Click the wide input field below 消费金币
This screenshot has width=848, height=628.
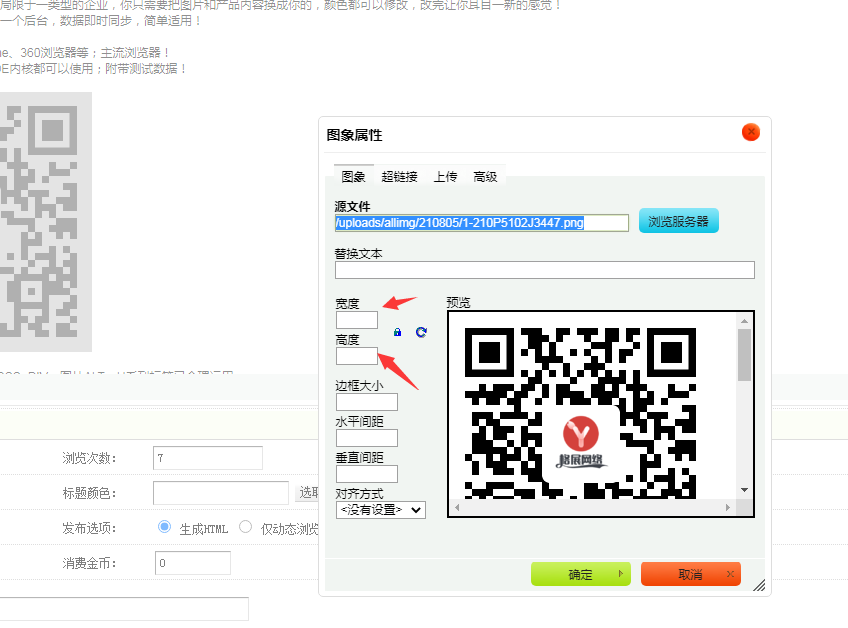point(124,609)
